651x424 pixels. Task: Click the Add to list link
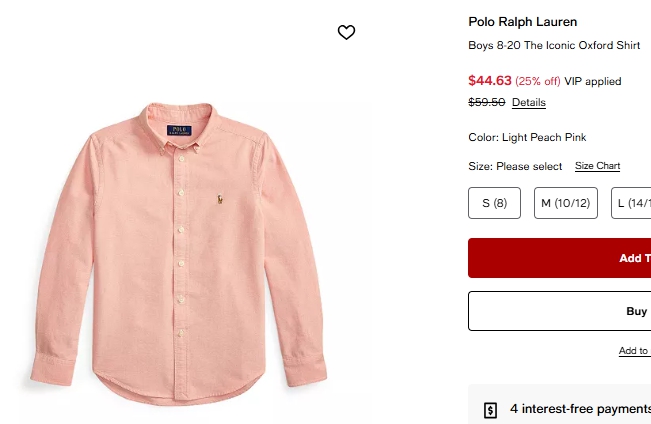pos(633,351)
